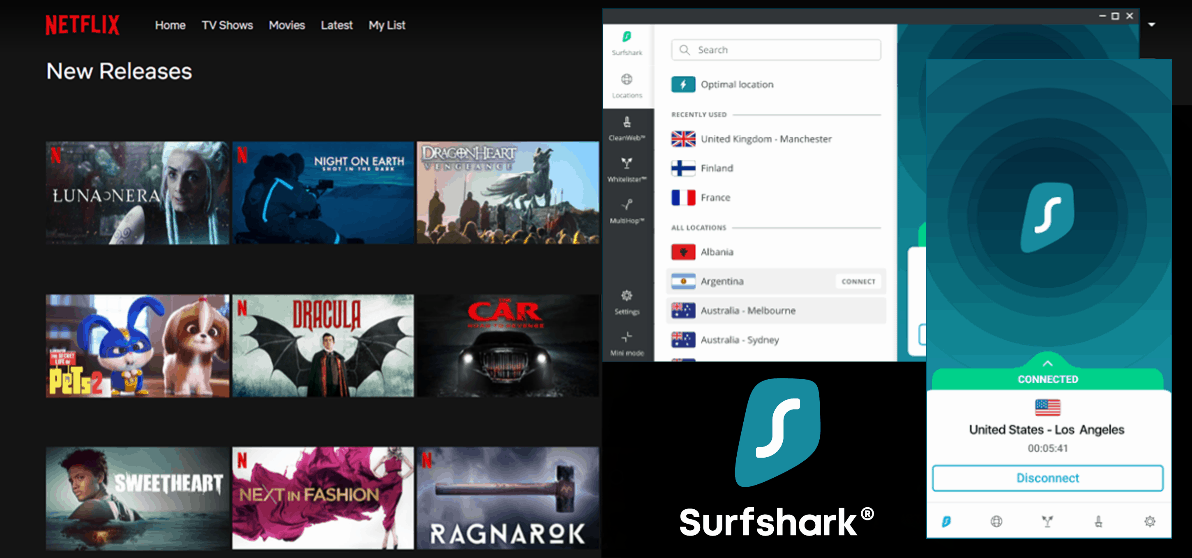Click the France flag icon

coord(683,198)
